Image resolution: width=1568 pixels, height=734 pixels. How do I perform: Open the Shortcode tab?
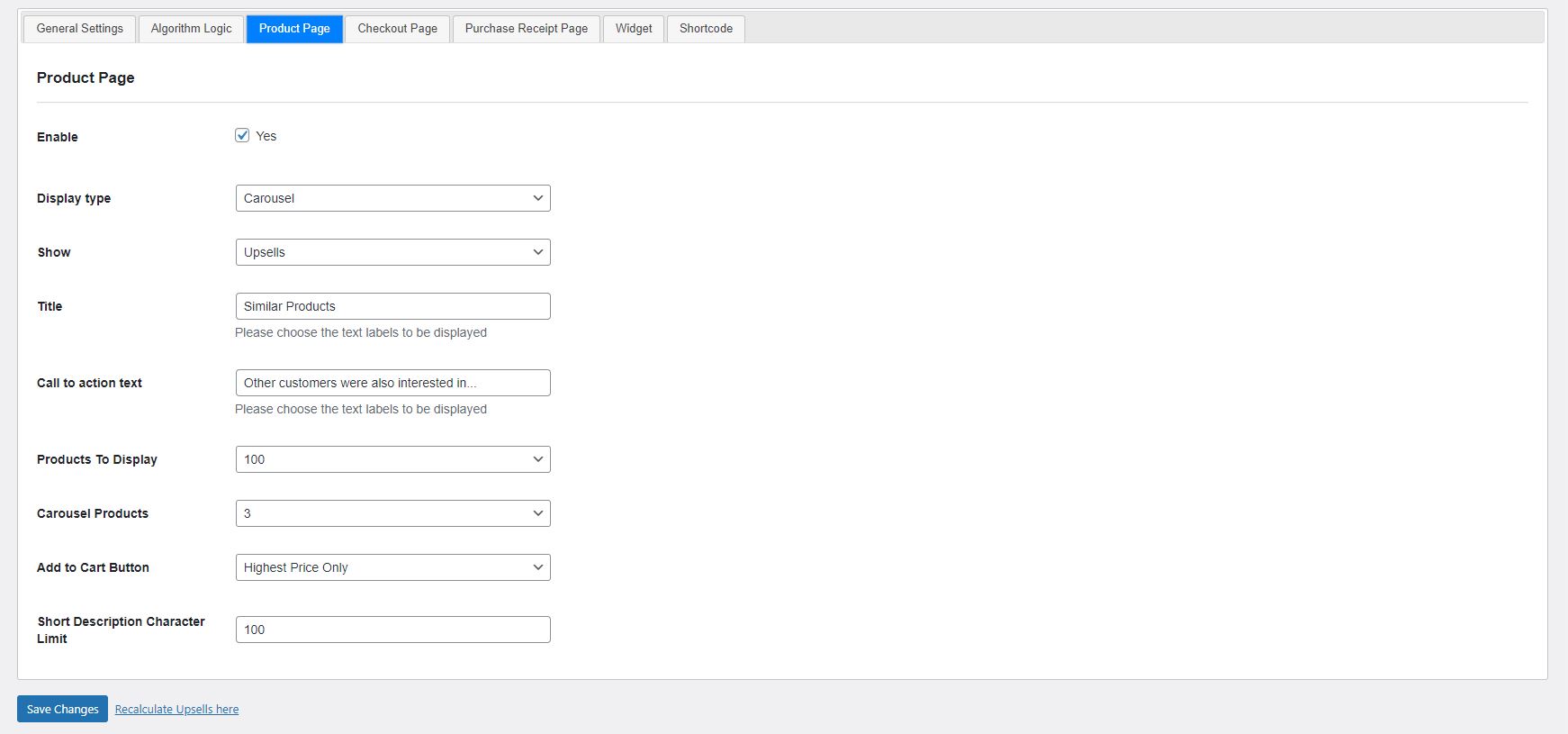coord(706,29)
